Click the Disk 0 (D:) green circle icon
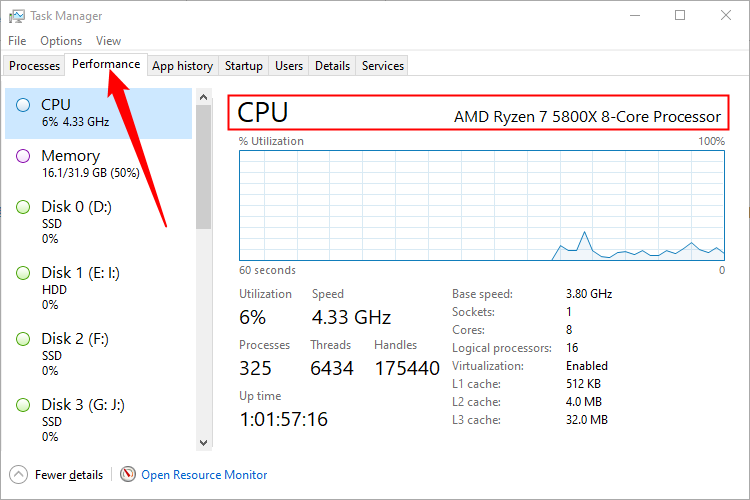750x500 pixels. point(24,207)
